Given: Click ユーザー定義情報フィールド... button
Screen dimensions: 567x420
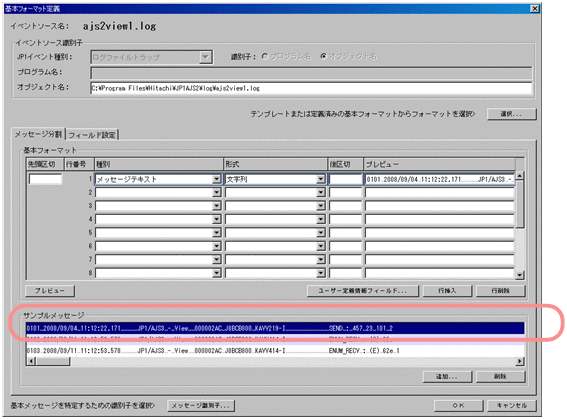Looking at the screenshot, I should [x=363, y=290].
